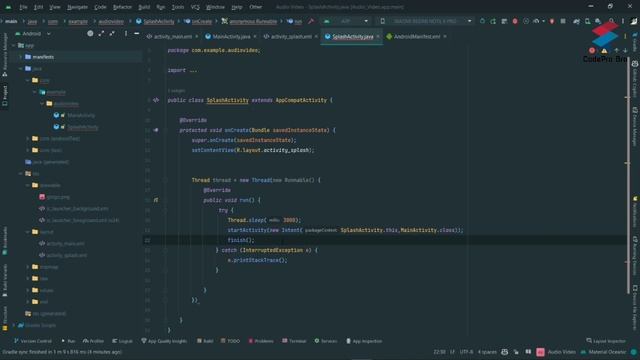The width and height of the screenshot is (640, 360).
Task: Go to next highlighted error arrow
Action: click(x=625, y=51)
